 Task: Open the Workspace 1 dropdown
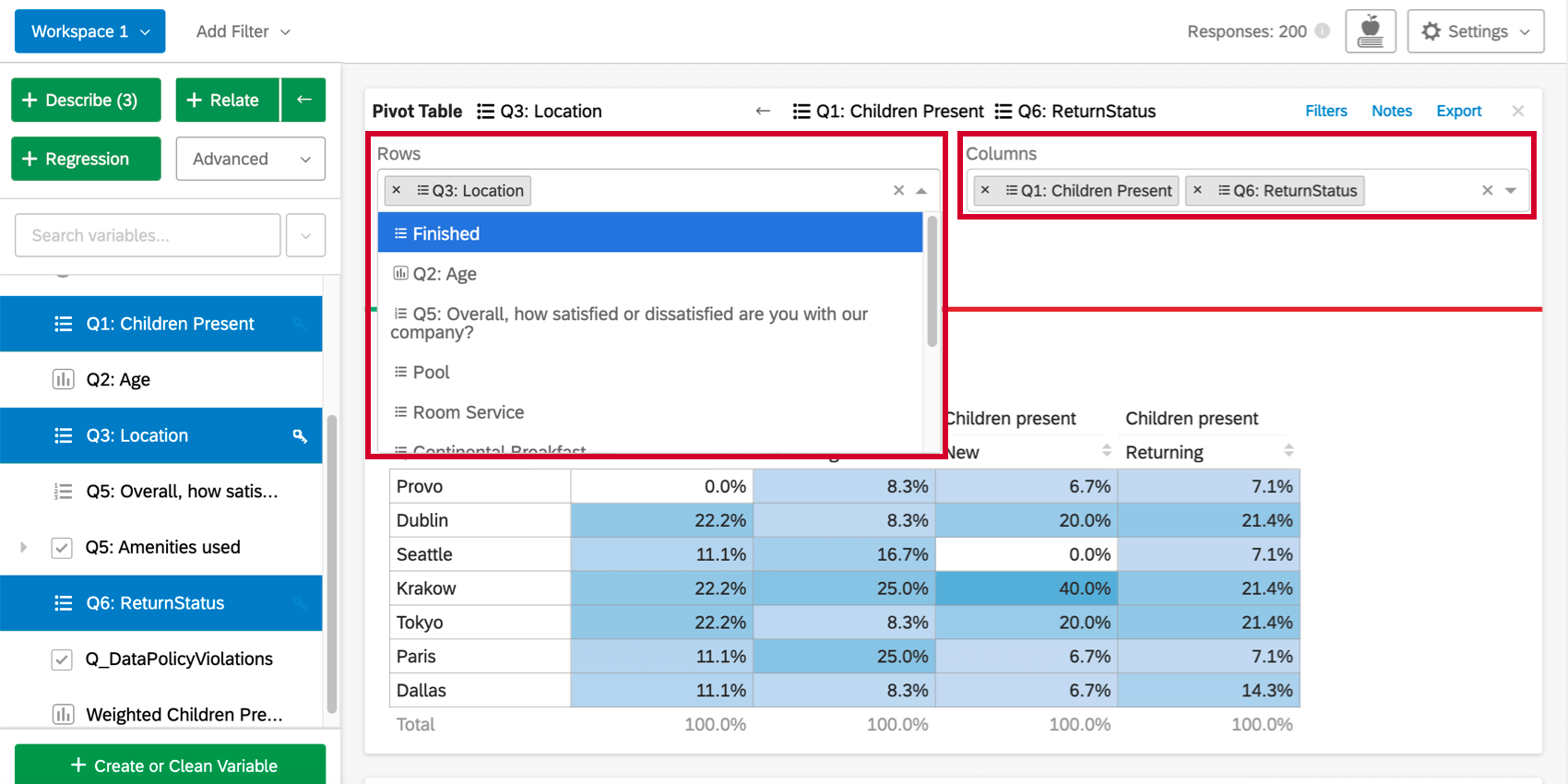point(89,31)
